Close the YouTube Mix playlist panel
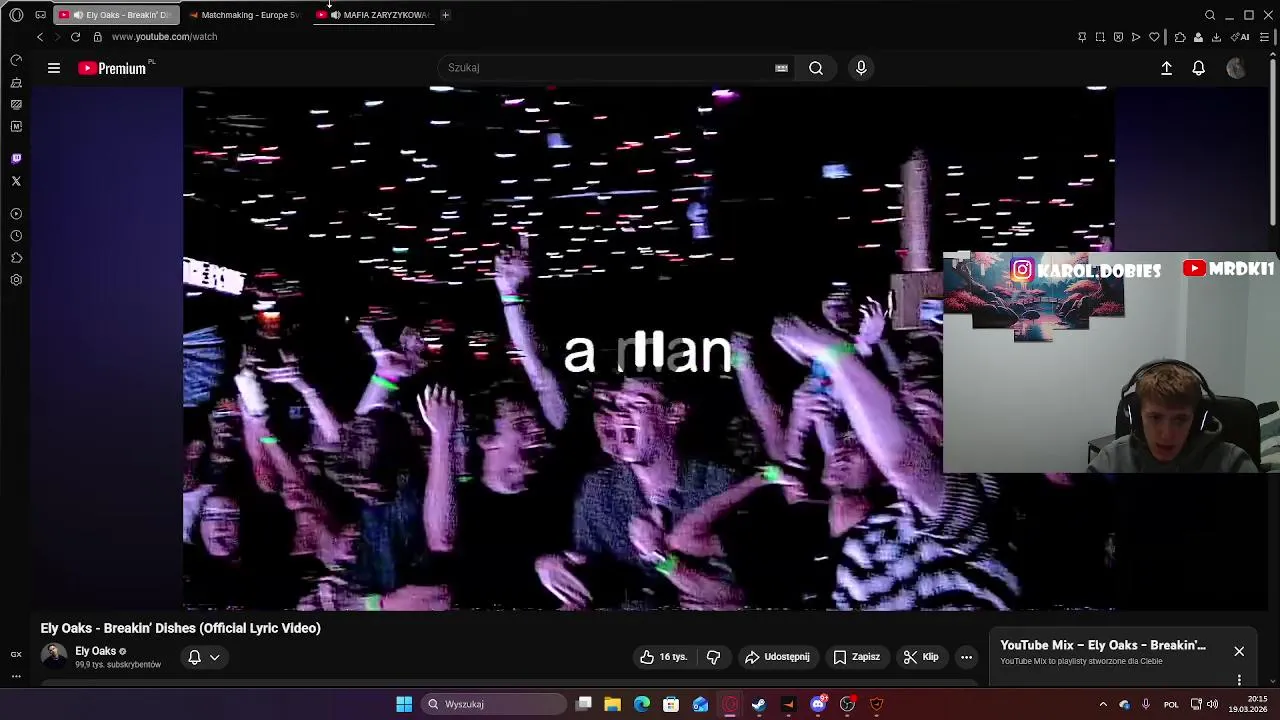The width and height of the screenshot is (1280, 720). (1239, 651)
